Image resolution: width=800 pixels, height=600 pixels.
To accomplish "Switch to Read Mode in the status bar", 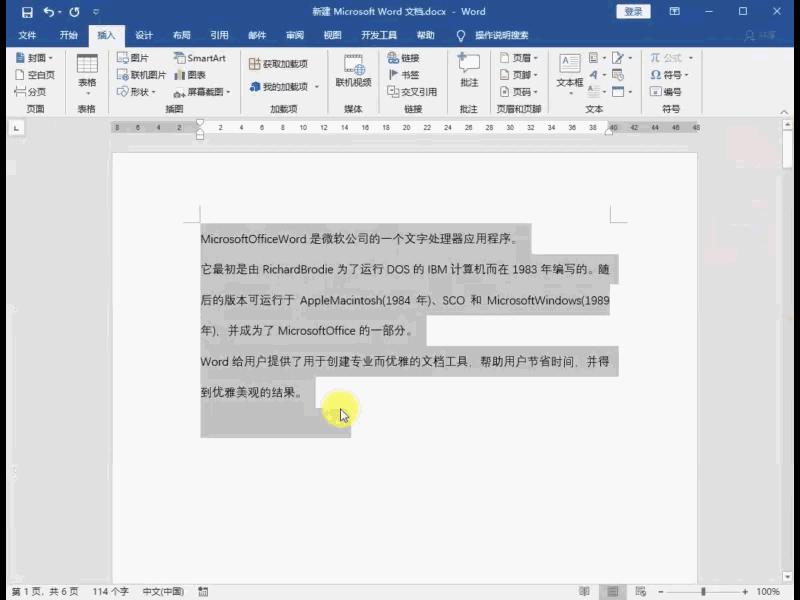I will (584, 591).
